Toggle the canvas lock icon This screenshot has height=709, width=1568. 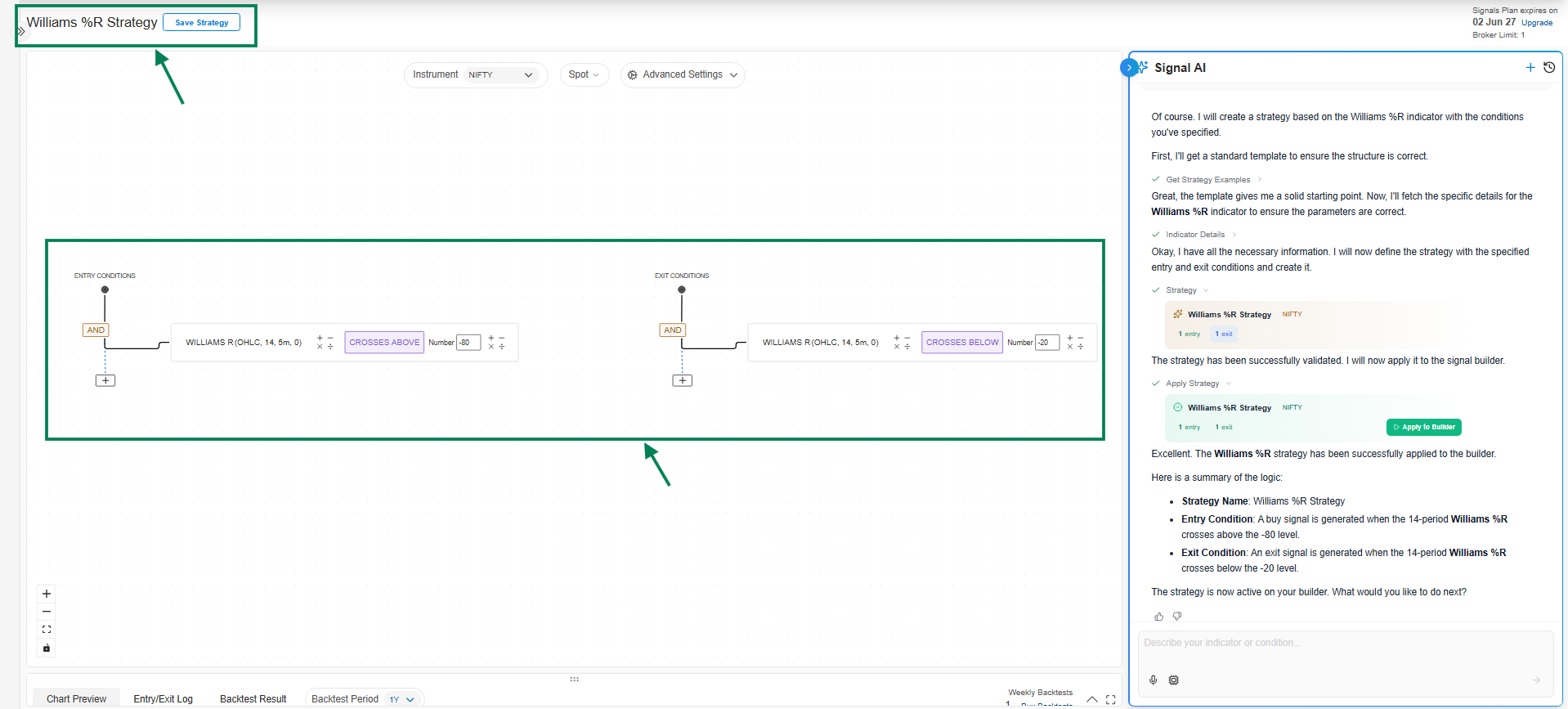tap(47, 648)
